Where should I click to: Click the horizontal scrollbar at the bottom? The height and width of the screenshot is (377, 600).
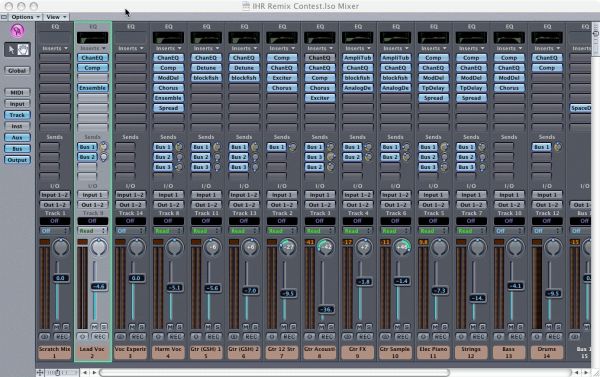274,372
